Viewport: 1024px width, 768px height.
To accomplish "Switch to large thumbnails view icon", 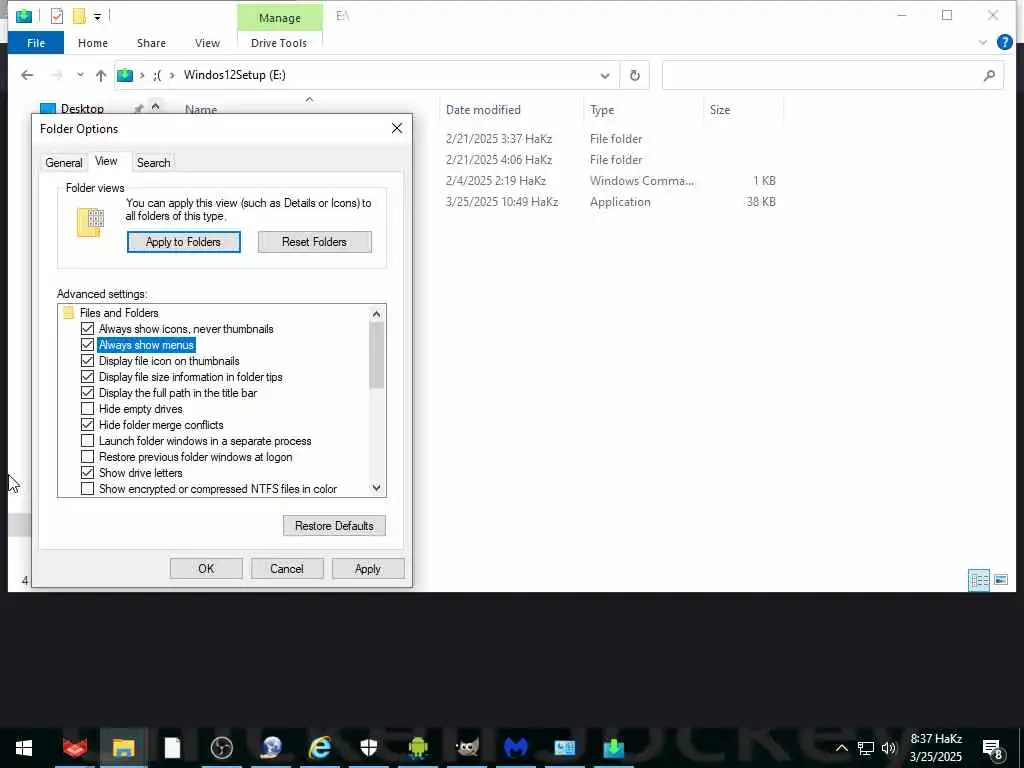I will [x=1000, y=580].
